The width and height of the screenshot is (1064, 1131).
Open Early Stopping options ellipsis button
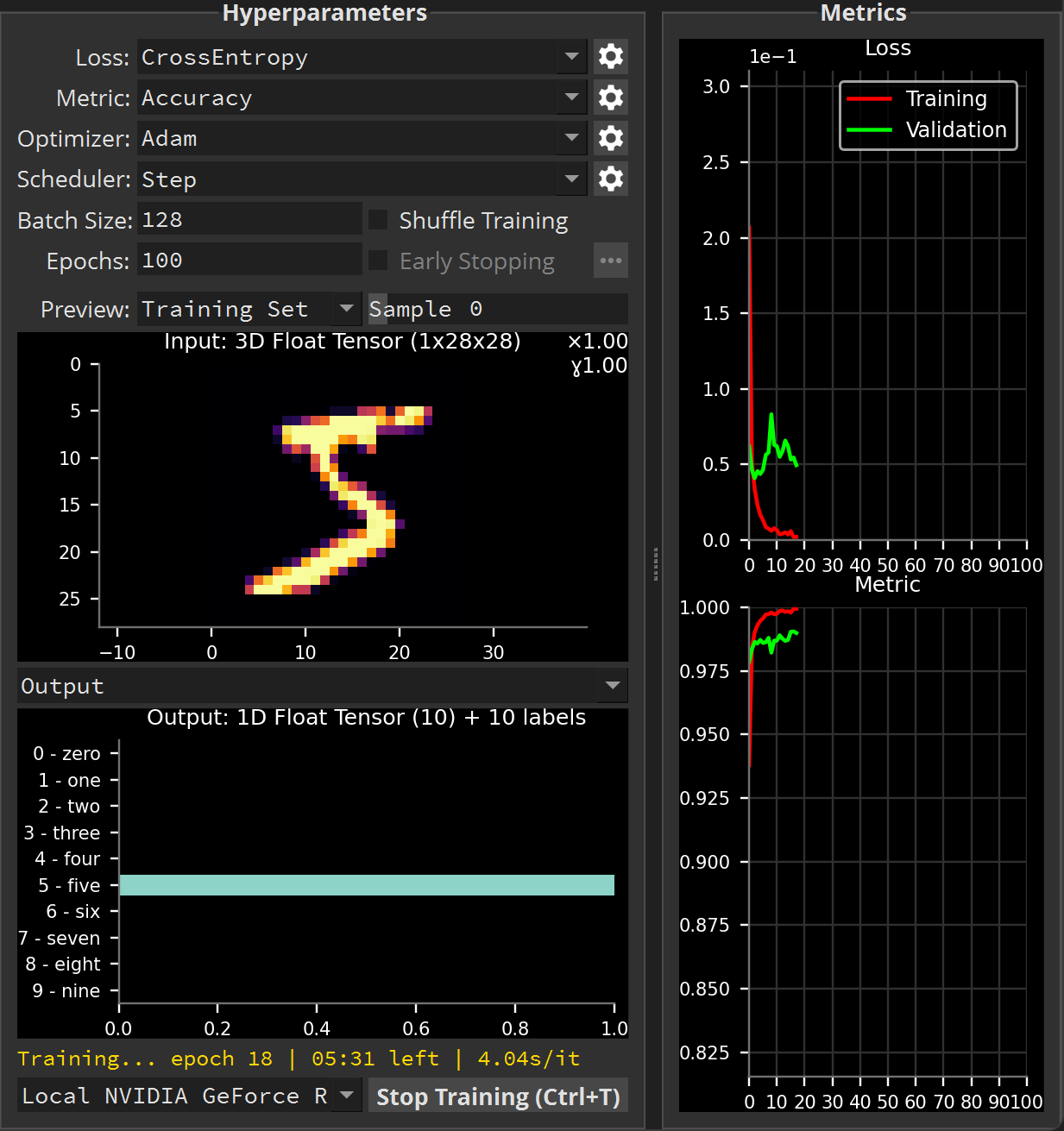(611, 261)
